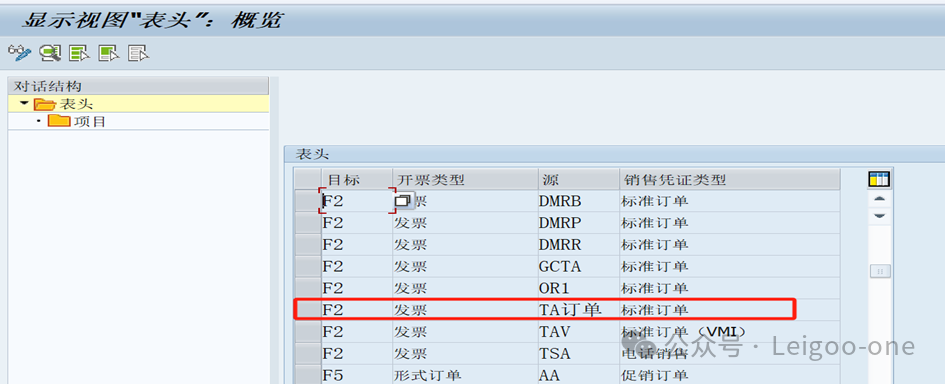Screen dimensions: 945x384
Task: Toggle row selector for F5 形式订单 row
Action: [307, 375]
